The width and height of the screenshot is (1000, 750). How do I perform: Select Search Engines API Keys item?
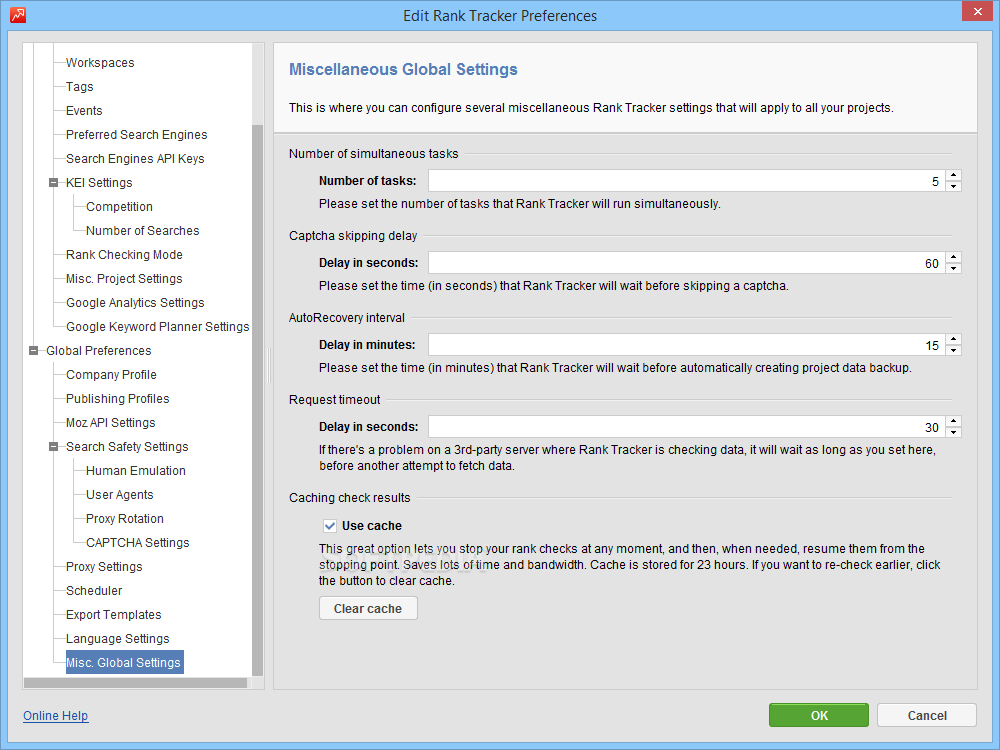coord(135,159)
